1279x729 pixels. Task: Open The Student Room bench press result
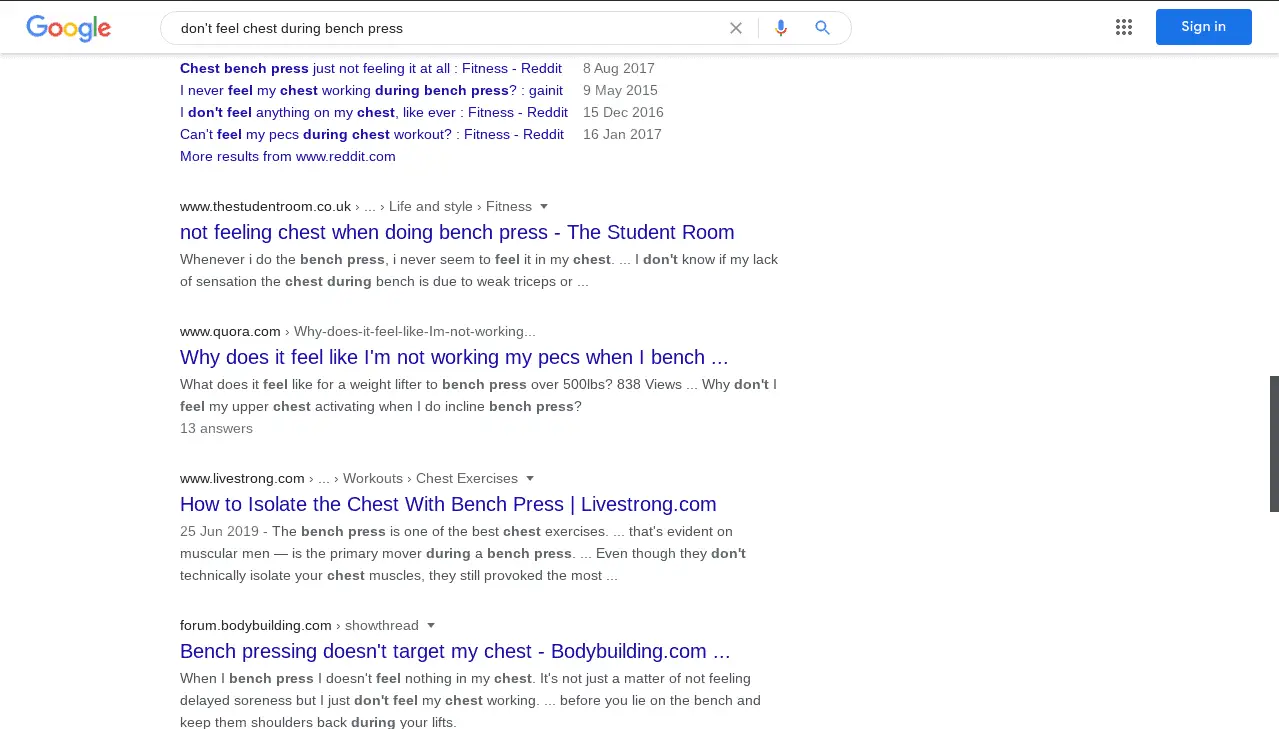coord(456,232)
